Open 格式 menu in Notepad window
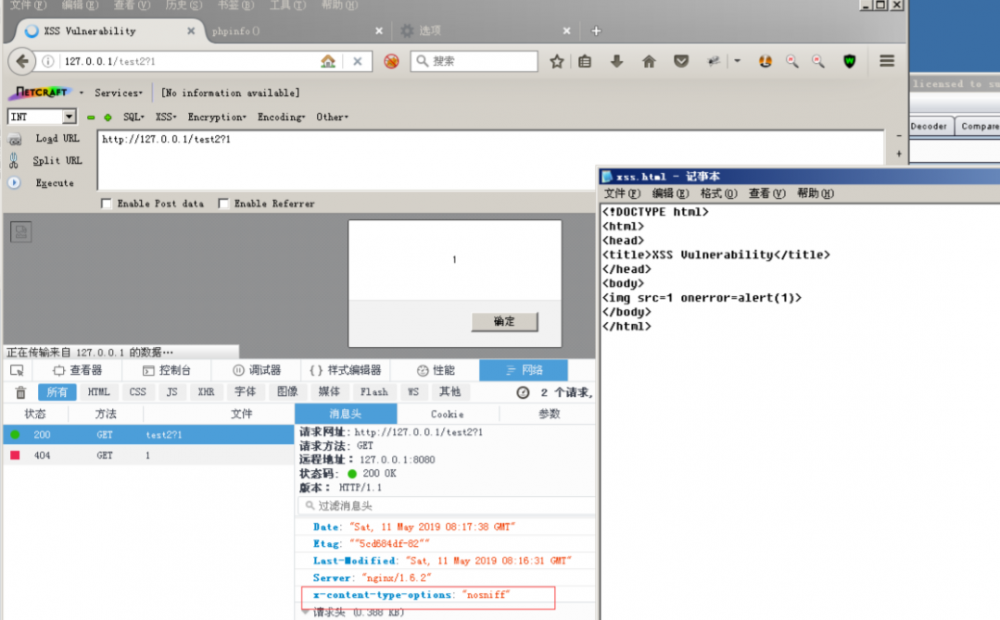Screen dimensions: 1000x620 [718, 193]
